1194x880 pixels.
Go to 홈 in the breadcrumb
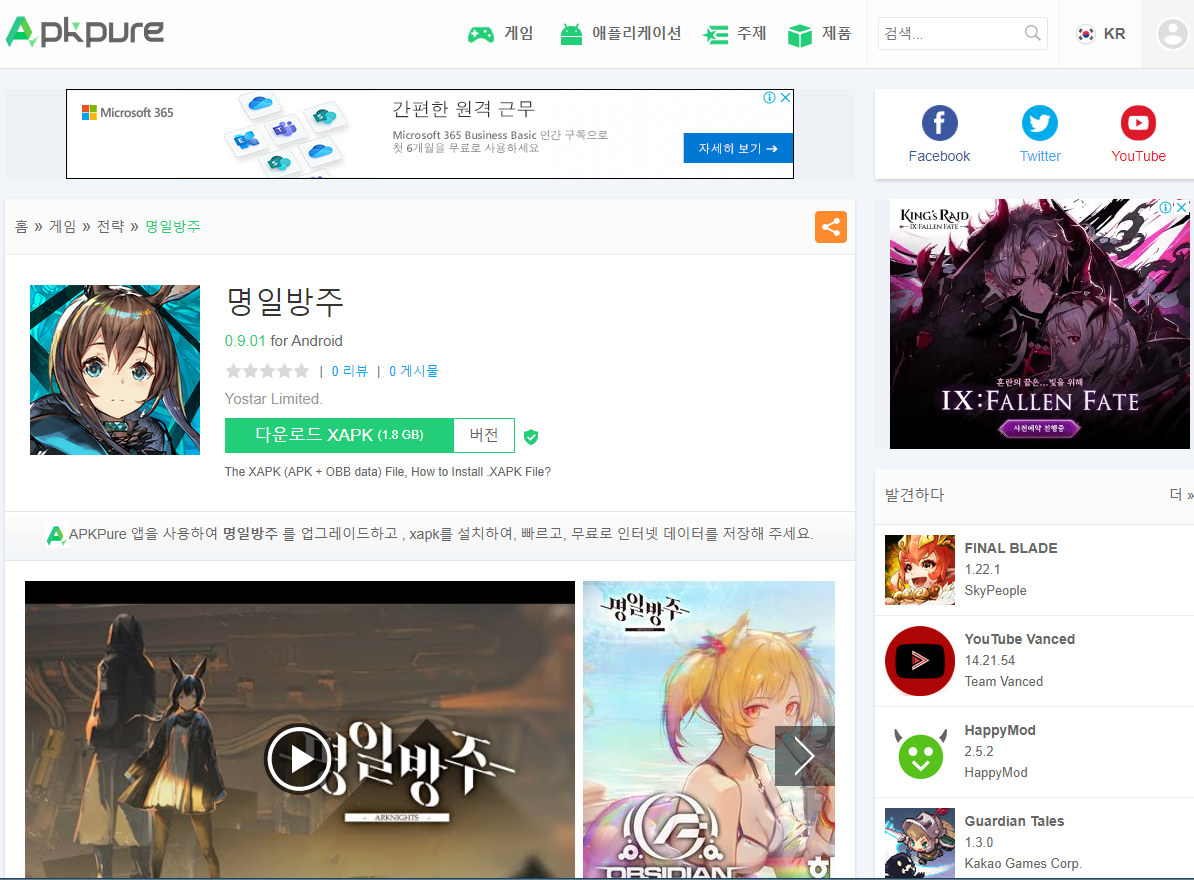click(x=21, y=226)
